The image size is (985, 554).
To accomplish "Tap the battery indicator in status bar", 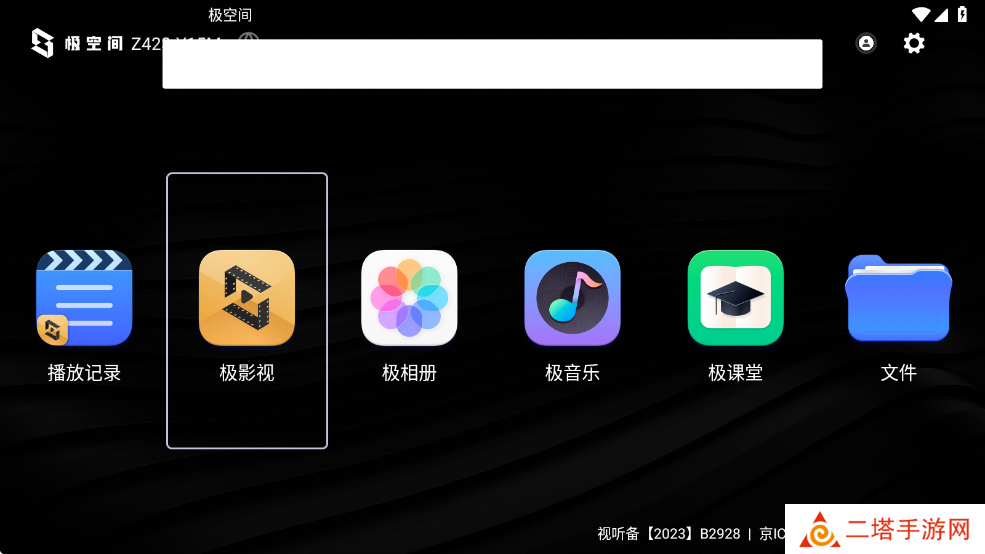I will pos(962,14).
